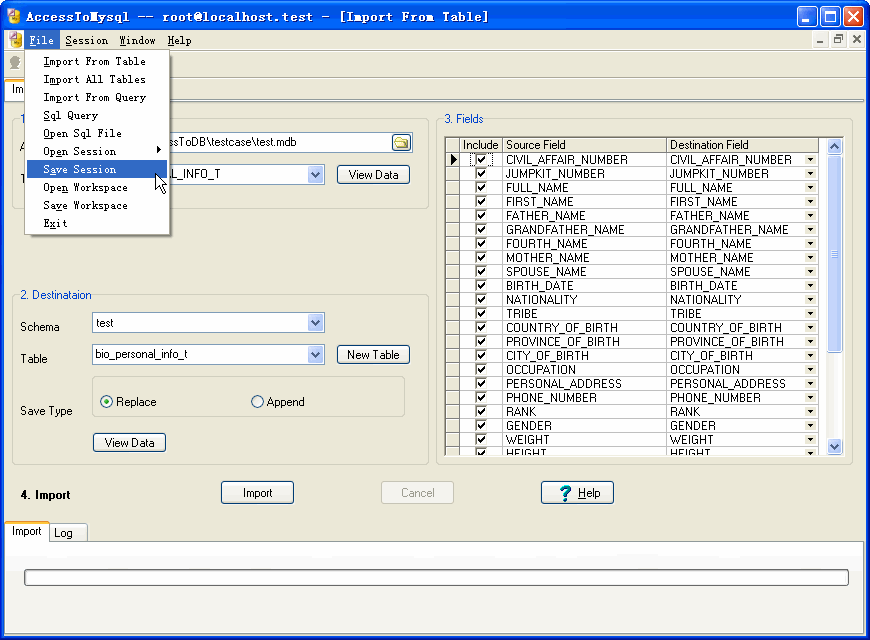Click the row selector arrow for CIVIL_AFFAIR_NUMBER

[x=453, y=160]
